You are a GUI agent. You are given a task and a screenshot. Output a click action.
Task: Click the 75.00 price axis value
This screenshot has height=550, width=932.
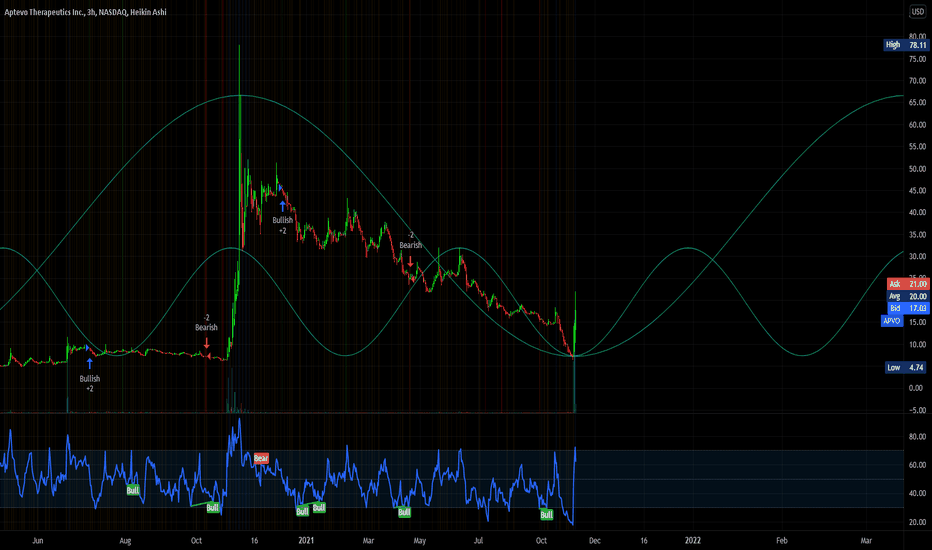(917, 59)
